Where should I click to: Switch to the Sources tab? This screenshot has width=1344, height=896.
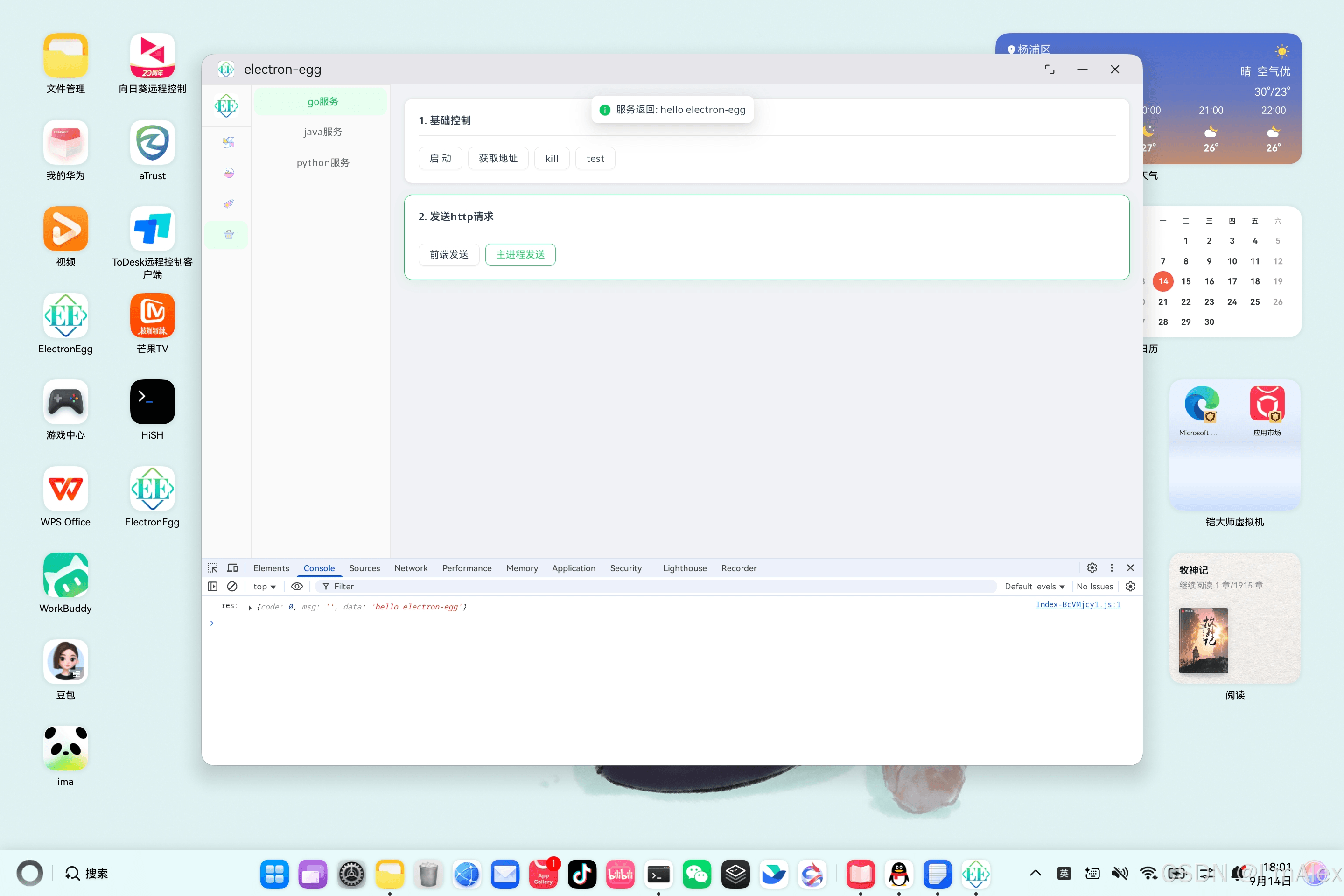click(x=364, y=568)
